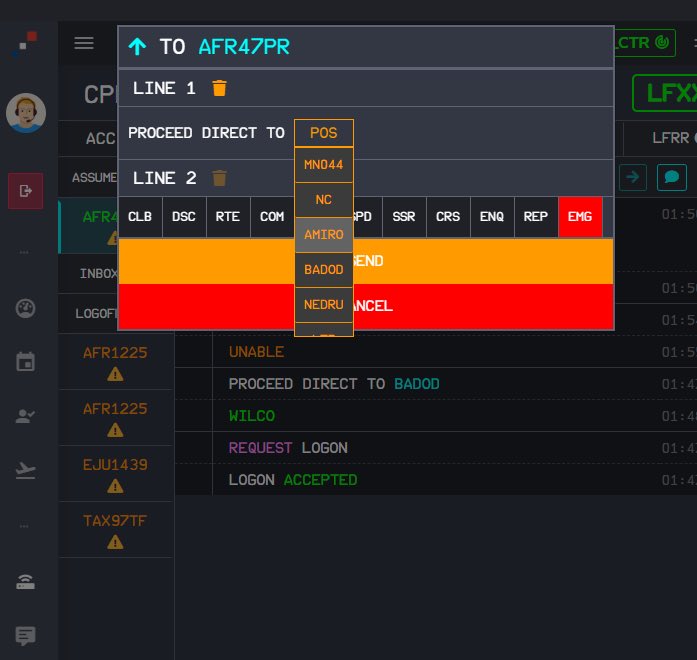
Task: Open the message notes icon in sidebar
Action: pyautogui.click(x=25, y=636)
